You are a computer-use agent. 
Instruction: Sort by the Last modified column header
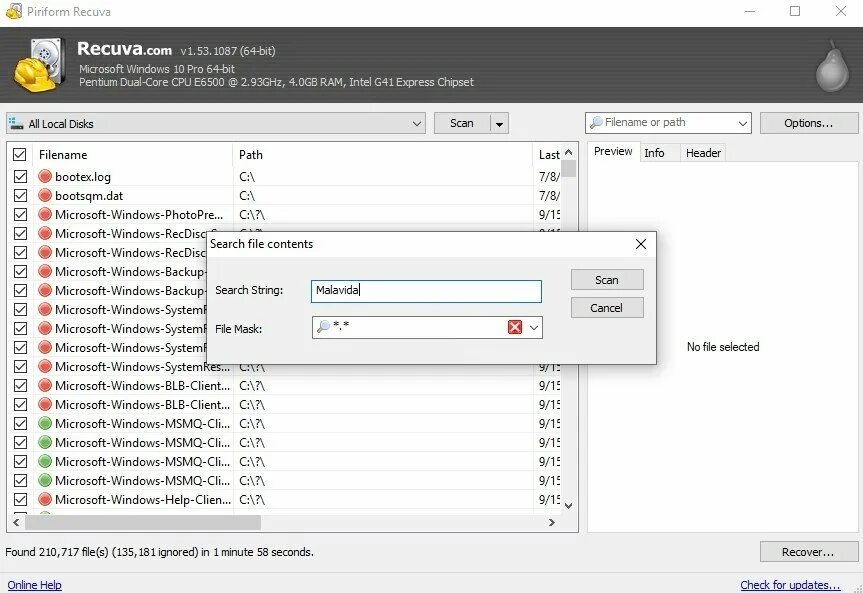tap(548, 155)
